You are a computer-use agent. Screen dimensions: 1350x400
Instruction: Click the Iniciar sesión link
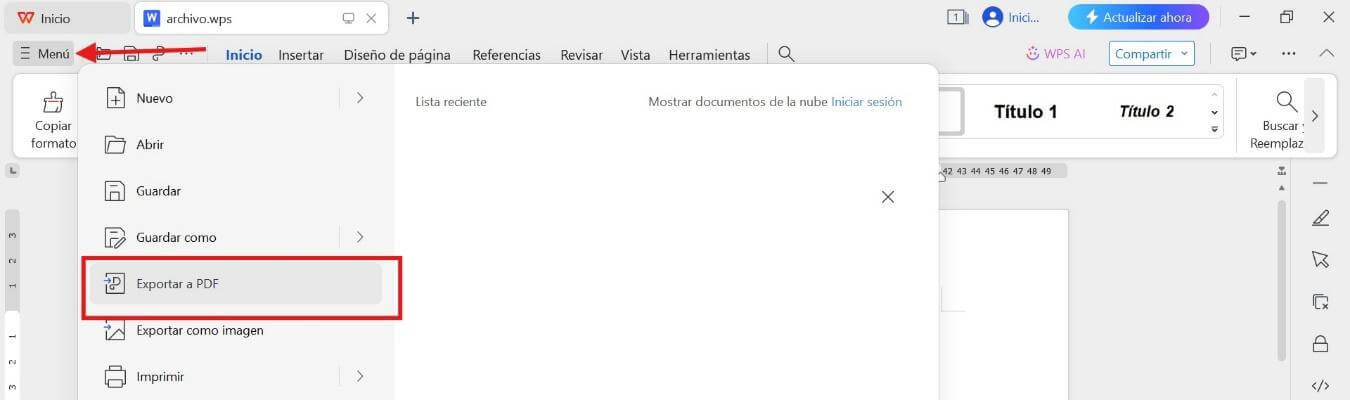[x=866, y=102]
